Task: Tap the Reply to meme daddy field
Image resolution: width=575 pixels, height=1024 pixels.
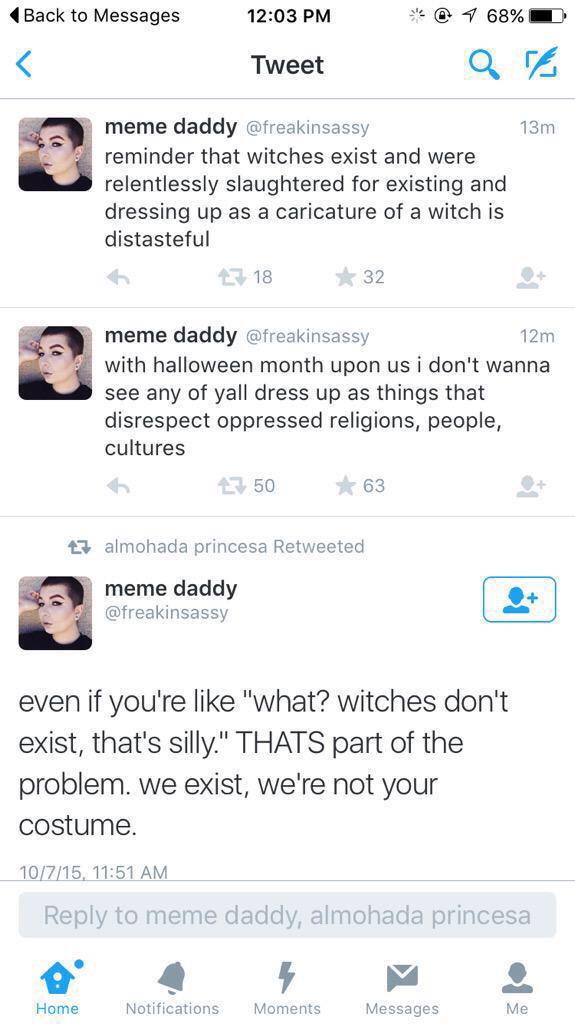Action: click(x=288, y=915)
